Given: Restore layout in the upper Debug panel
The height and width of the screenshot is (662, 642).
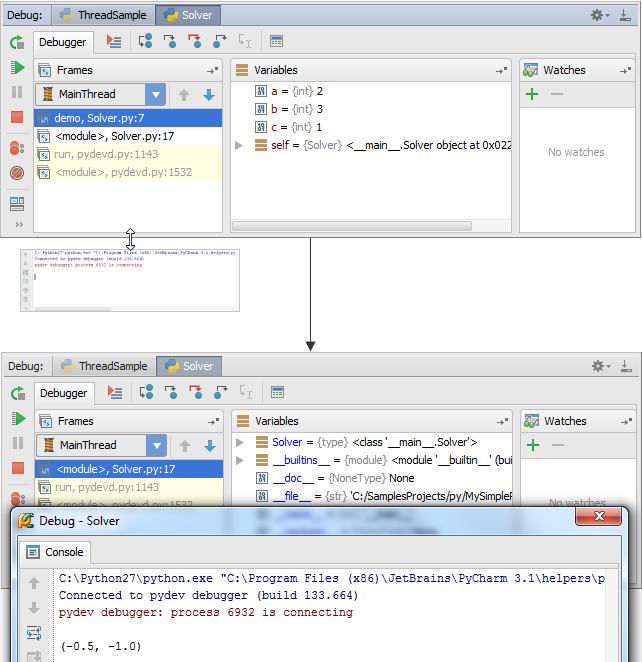Looking at the screenshot, I should (17, 204).
